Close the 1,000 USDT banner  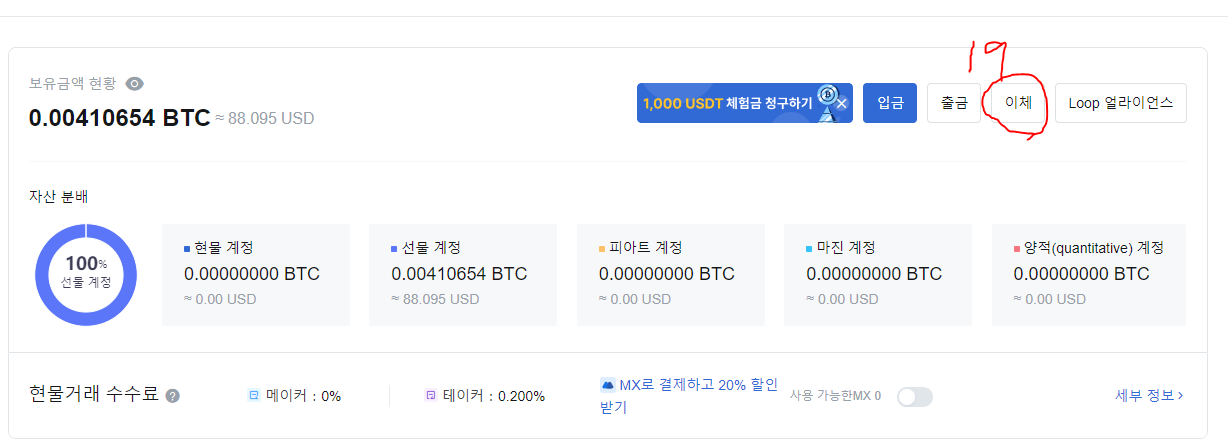[842, 103]
